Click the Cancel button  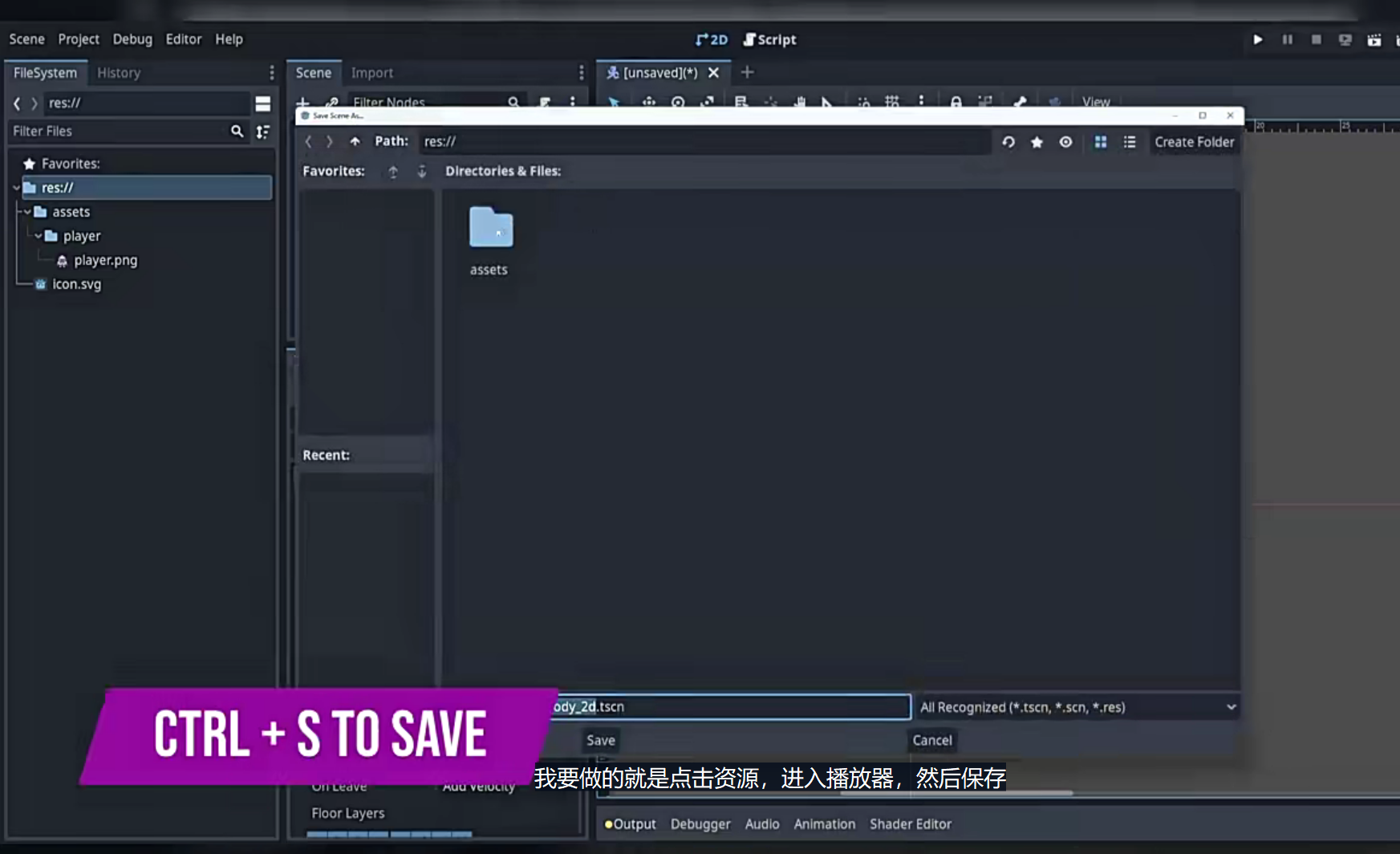click(932, 740)
